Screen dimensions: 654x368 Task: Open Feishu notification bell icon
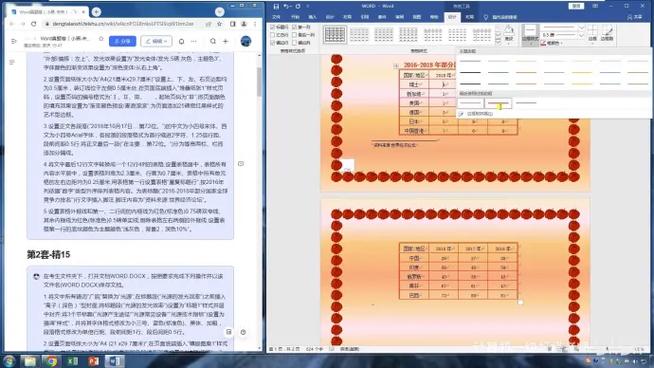tap(181, 41)
